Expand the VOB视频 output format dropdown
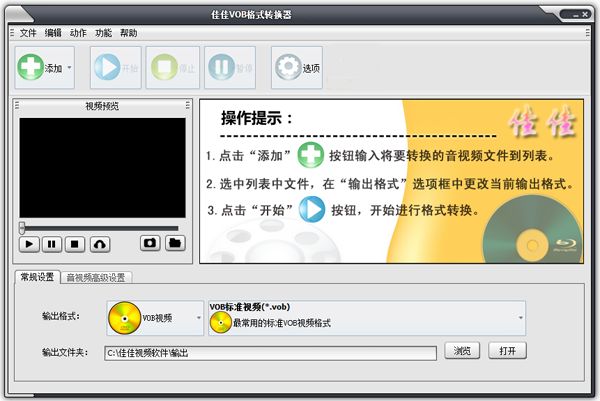This screenshot has width=600, height=401. click(x=199, y=318)
